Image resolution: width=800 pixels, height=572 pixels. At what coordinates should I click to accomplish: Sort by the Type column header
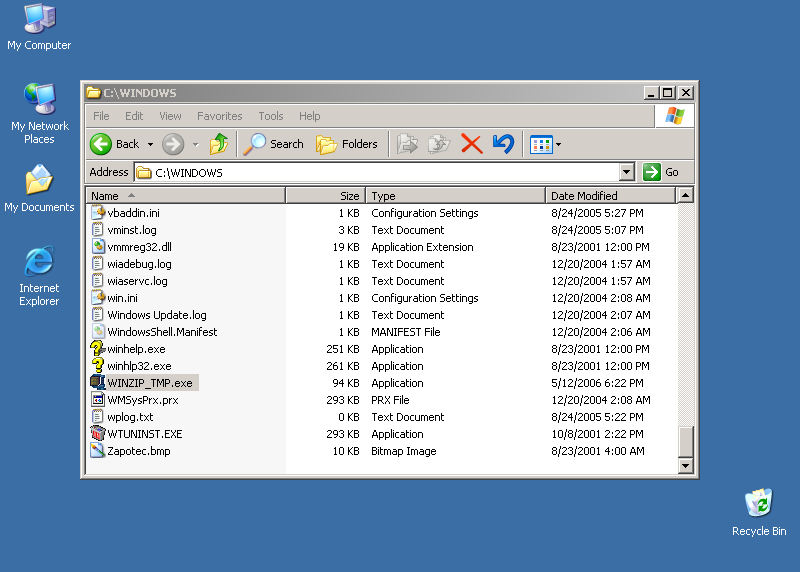(x=456, y=195)
